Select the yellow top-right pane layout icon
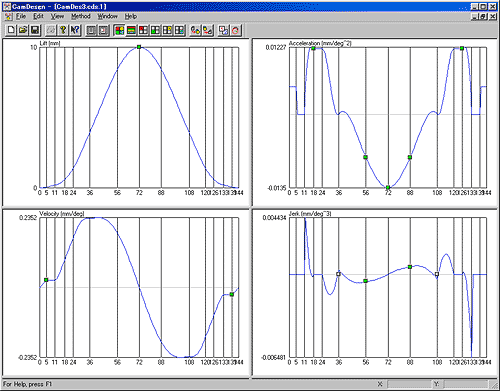Viewport: 500px width, 391px height. pyautogui.click(x=167, y=30)
